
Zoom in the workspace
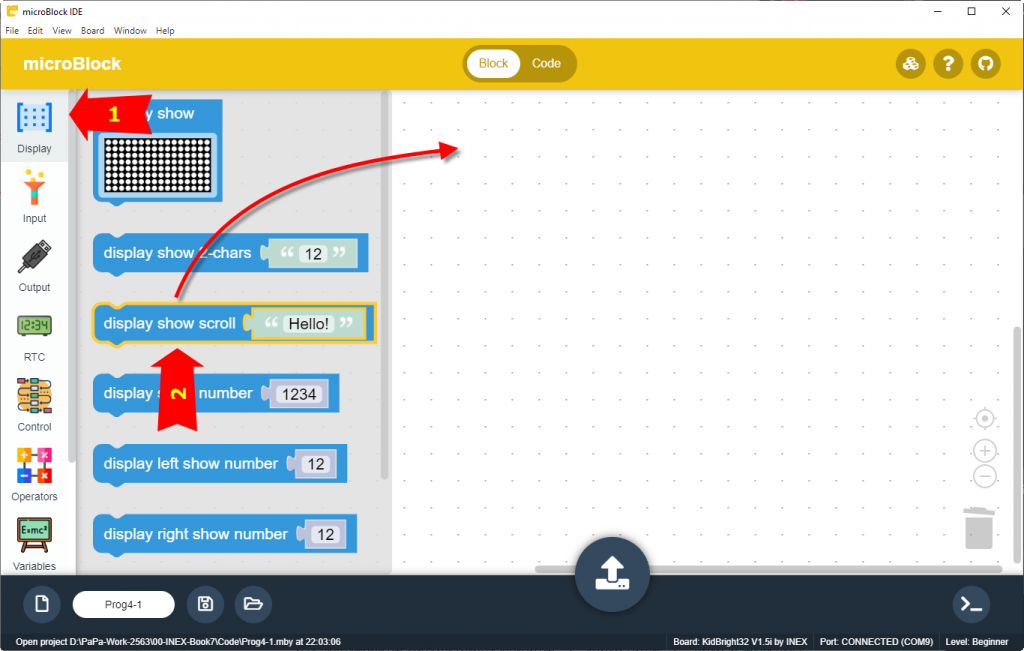pyautogui.click(x=985, y=451)
